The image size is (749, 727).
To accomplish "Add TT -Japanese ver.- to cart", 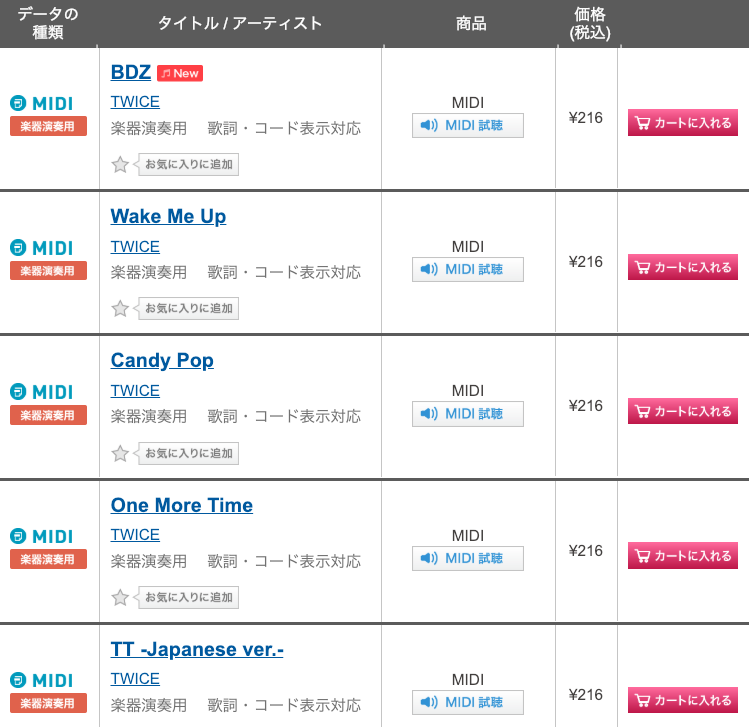I will [683, 700].
